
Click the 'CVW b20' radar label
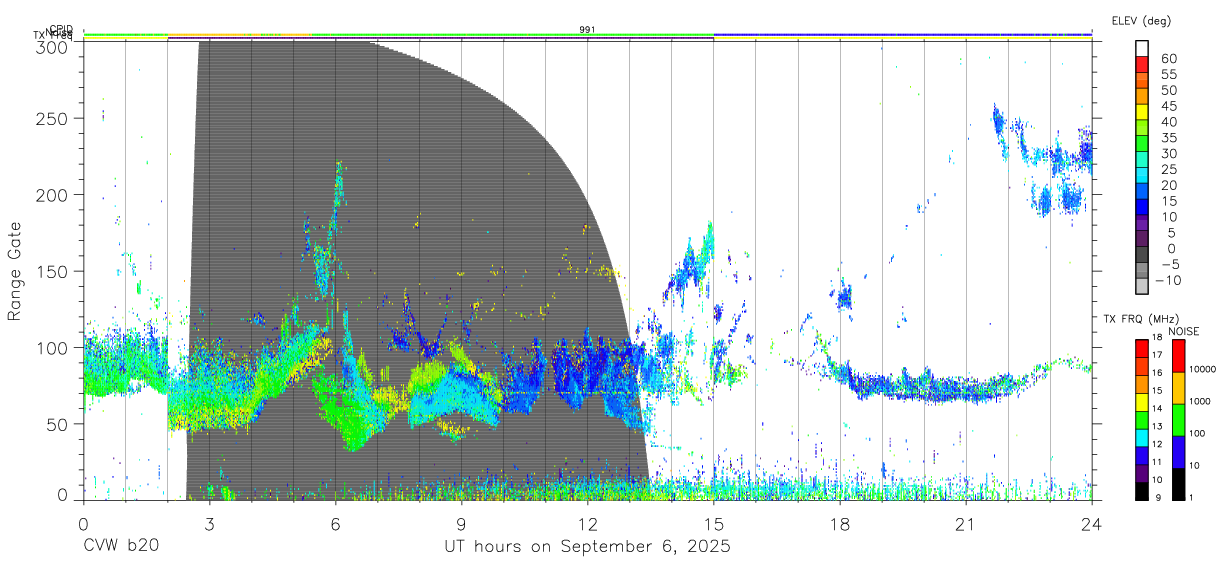[120, 547]
